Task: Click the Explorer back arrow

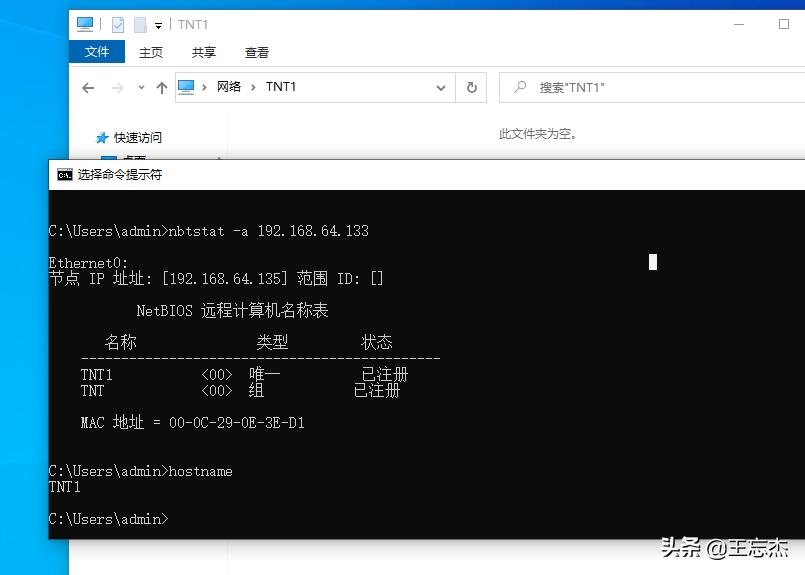Action: tap(88, 88)
